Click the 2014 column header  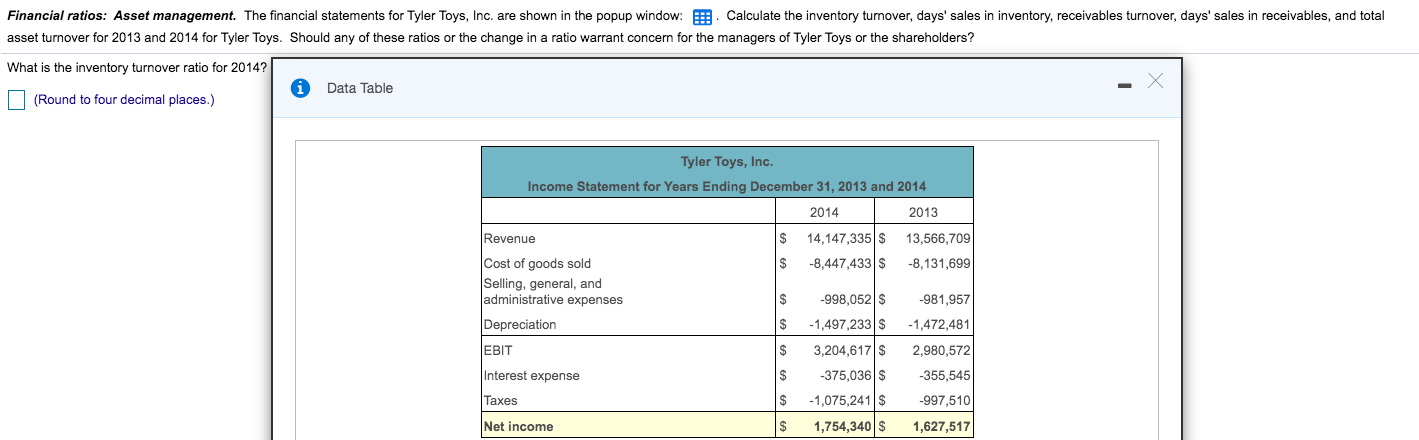(824, 212)
